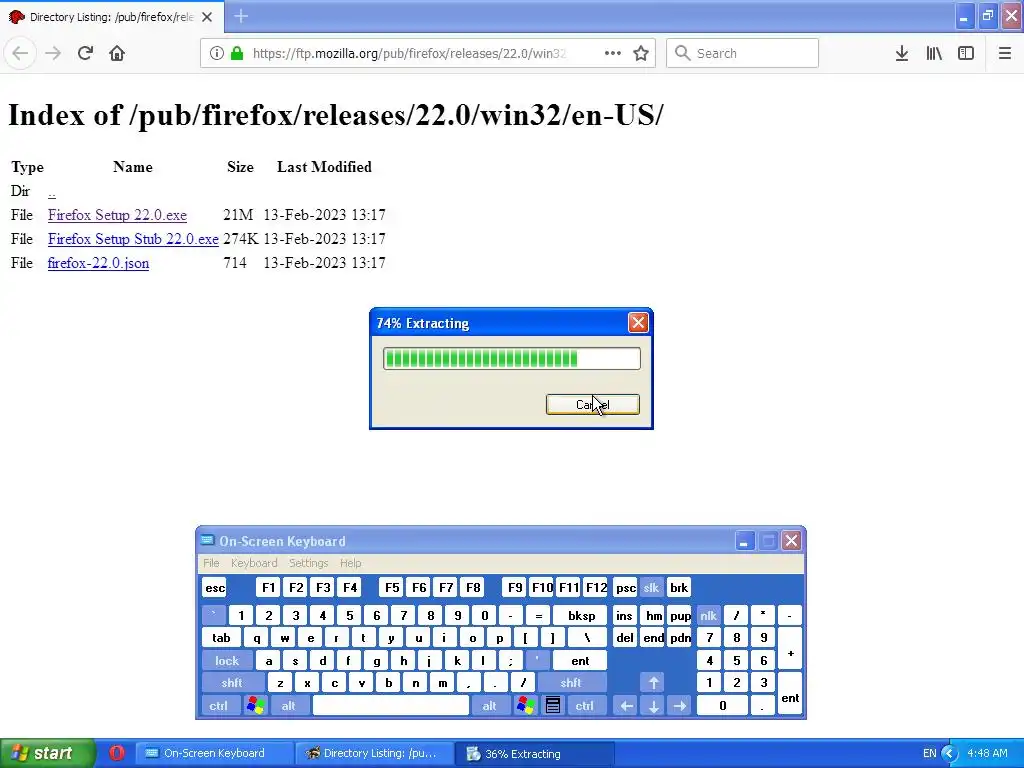Expand hidden tray icons chevron
The image size is (1024, 768).
[x=950, y=754]
